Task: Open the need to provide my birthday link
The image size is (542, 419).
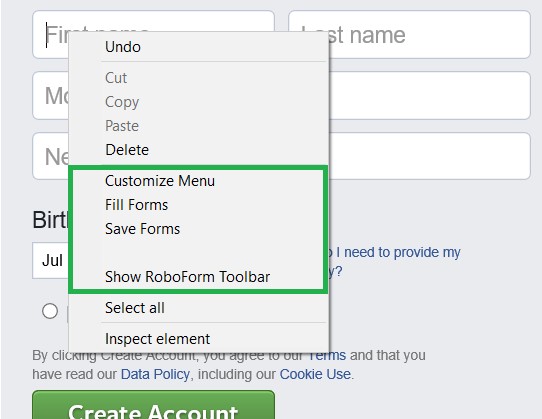Action: pos(395,261)
